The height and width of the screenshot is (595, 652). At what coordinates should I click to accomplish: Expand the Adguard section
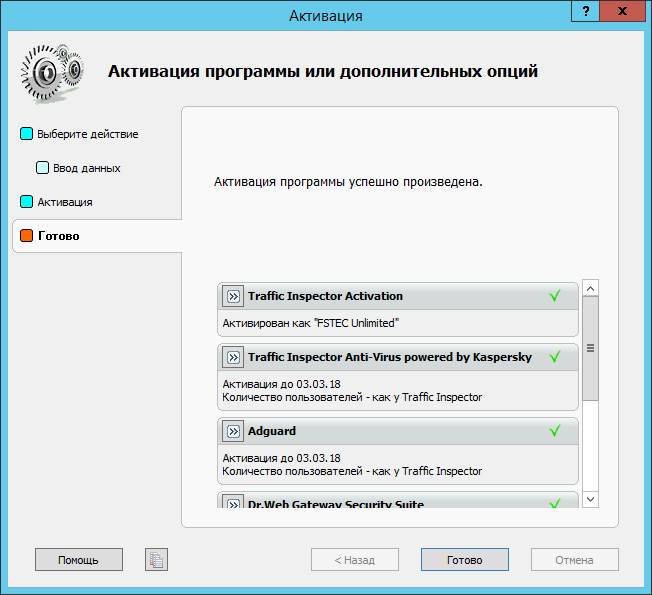(x=233, y=431)
